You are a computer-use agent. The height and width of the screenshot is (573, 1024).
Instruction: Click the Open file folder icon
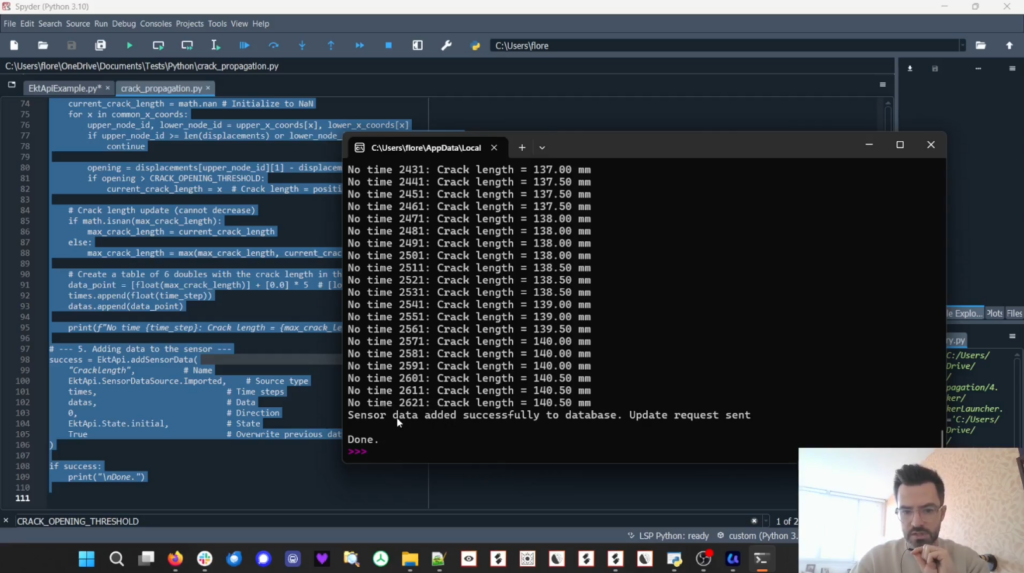pyautogui.click(x=43, y=45)
